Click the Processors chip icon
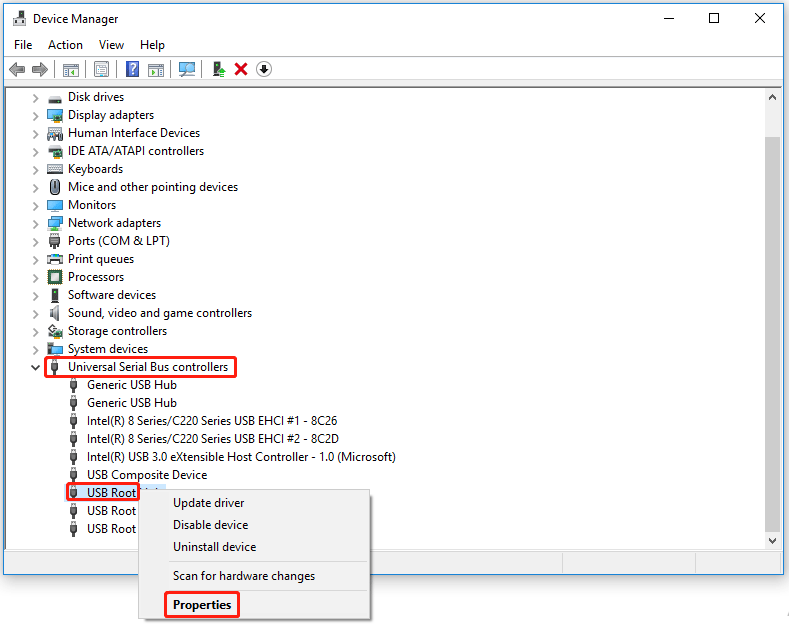Screen dimensions: 789x625 click(x=55, y=277)
